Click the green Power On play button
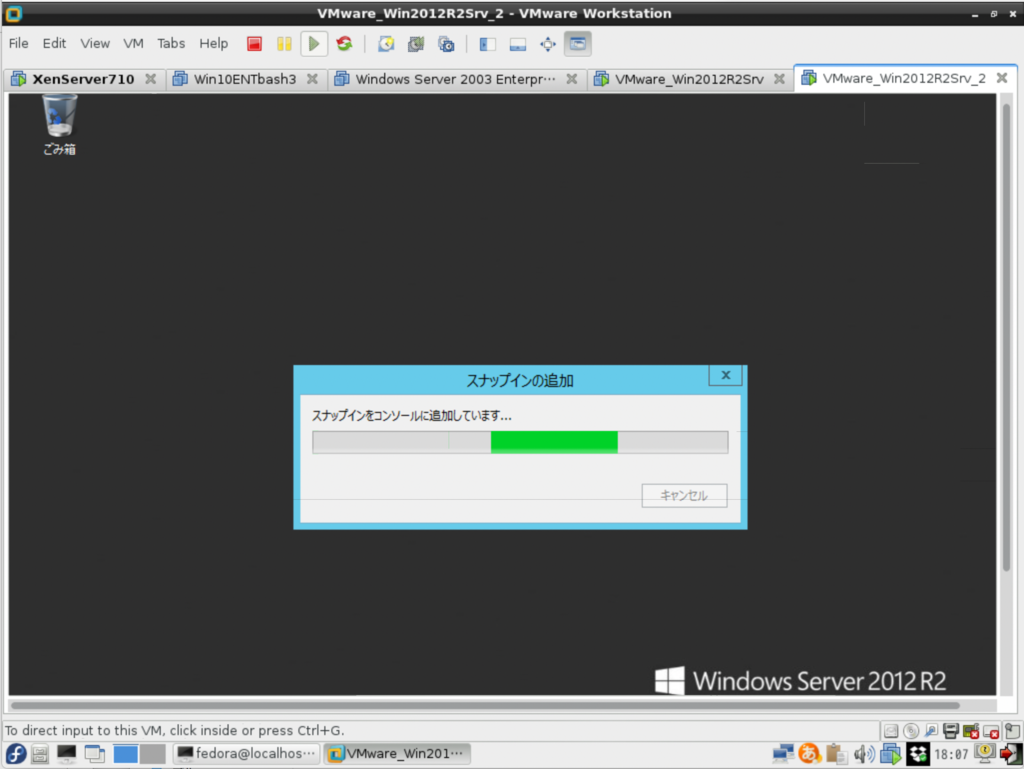This screenshot has width=1024, height=769. click(314, 44)
